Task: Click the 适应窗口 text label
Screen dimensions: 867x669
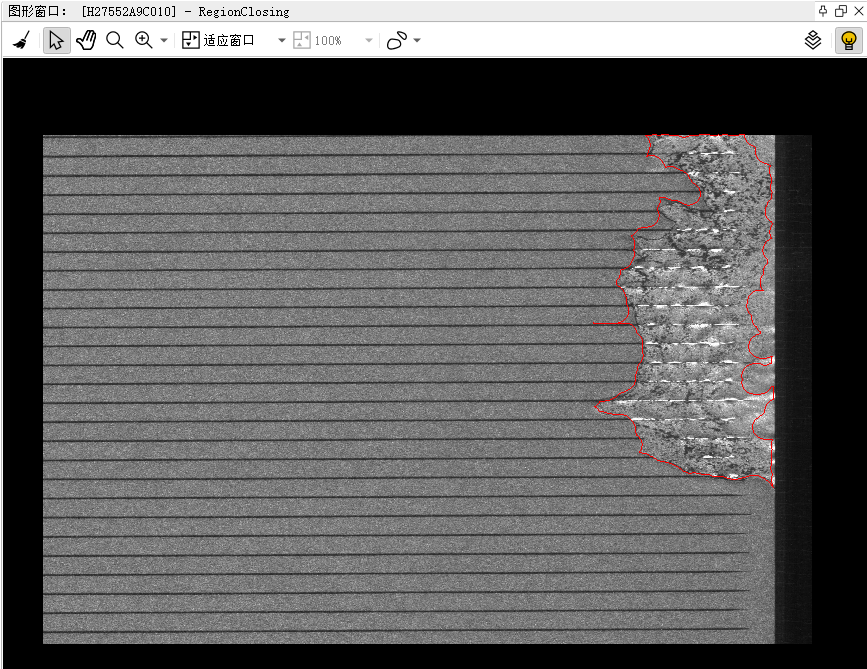Action: click(229, 41)
